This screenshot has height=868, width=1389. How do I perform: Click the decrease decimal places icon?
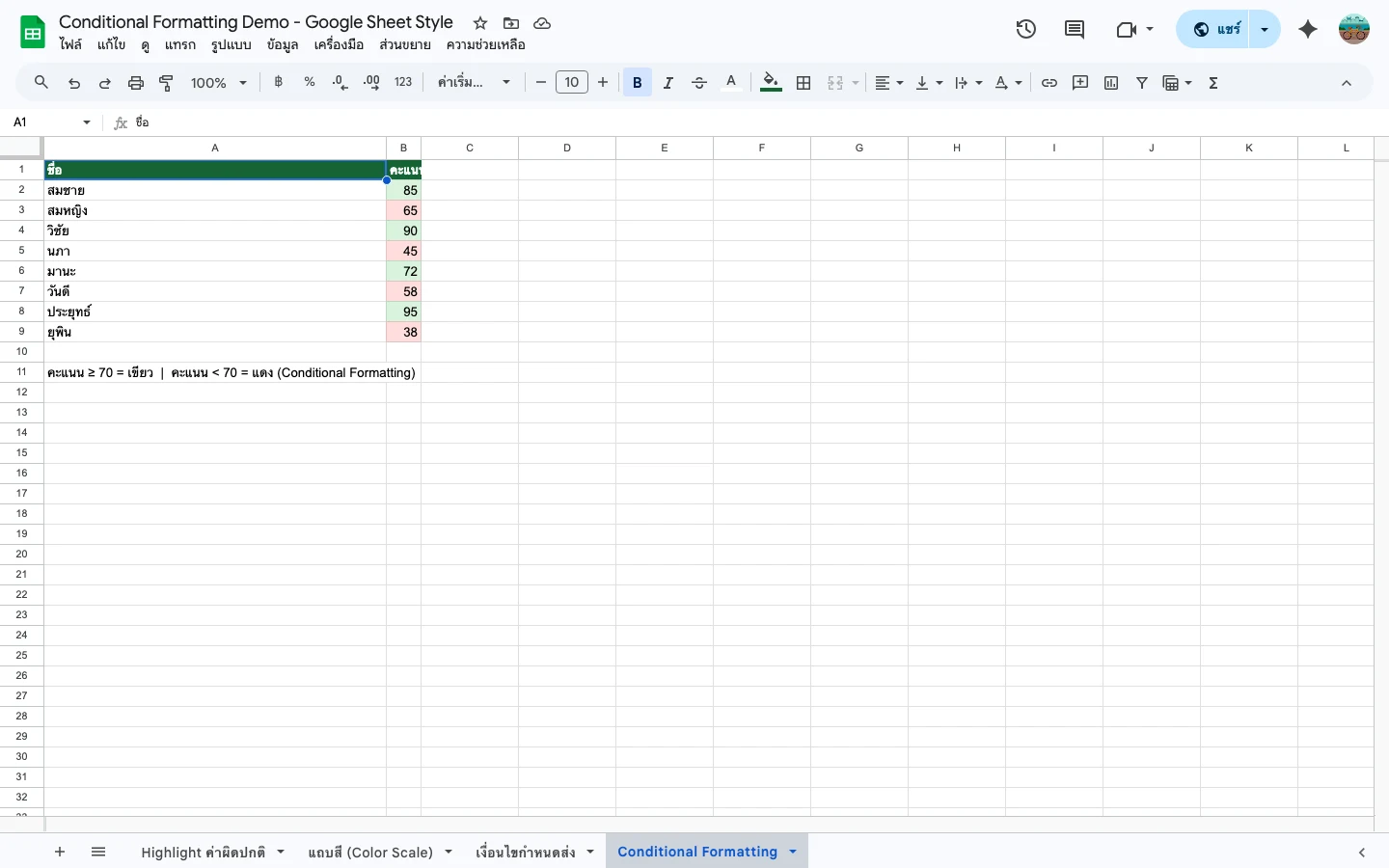[x=340, y=83]
